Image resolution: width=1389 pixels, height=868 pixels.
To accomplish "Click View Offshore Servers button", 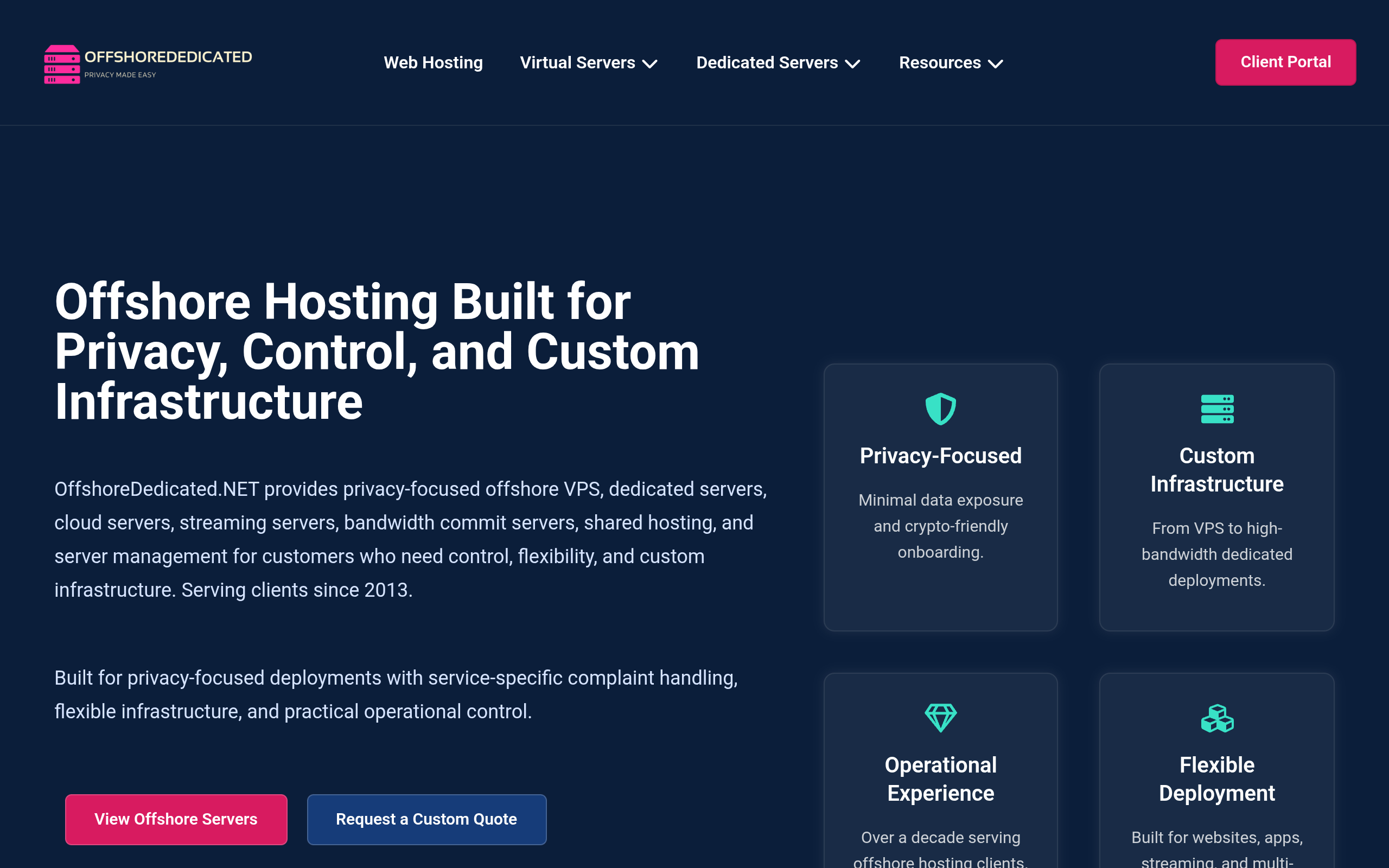I will pyautogui.click(x=176, y=819).
